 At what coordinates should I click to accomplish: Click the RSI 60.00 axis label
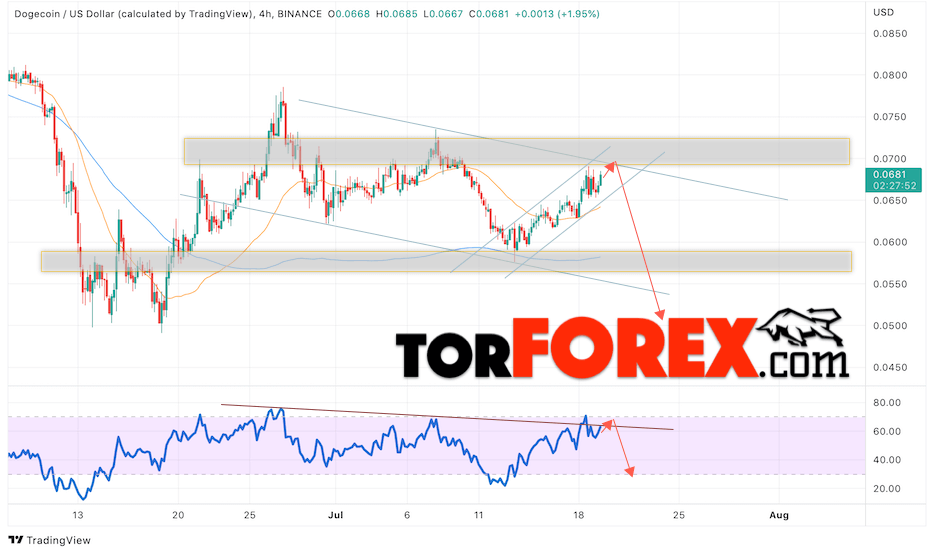887,432
